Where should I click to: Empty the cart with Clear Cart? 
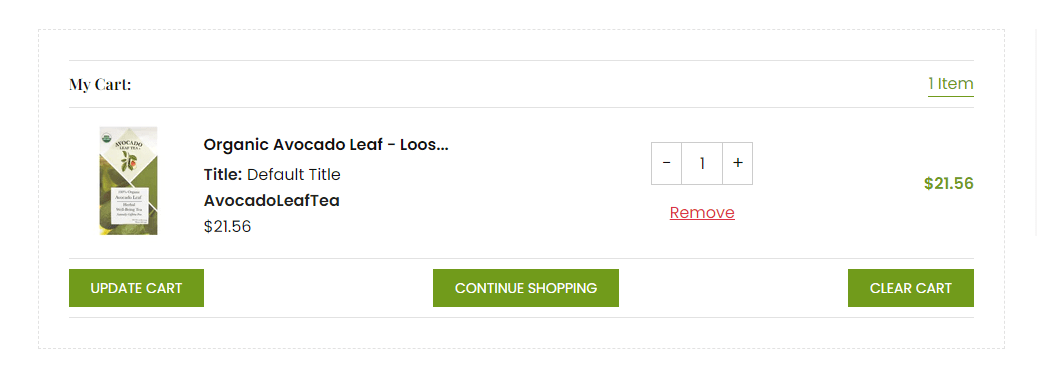click(911, 288)
